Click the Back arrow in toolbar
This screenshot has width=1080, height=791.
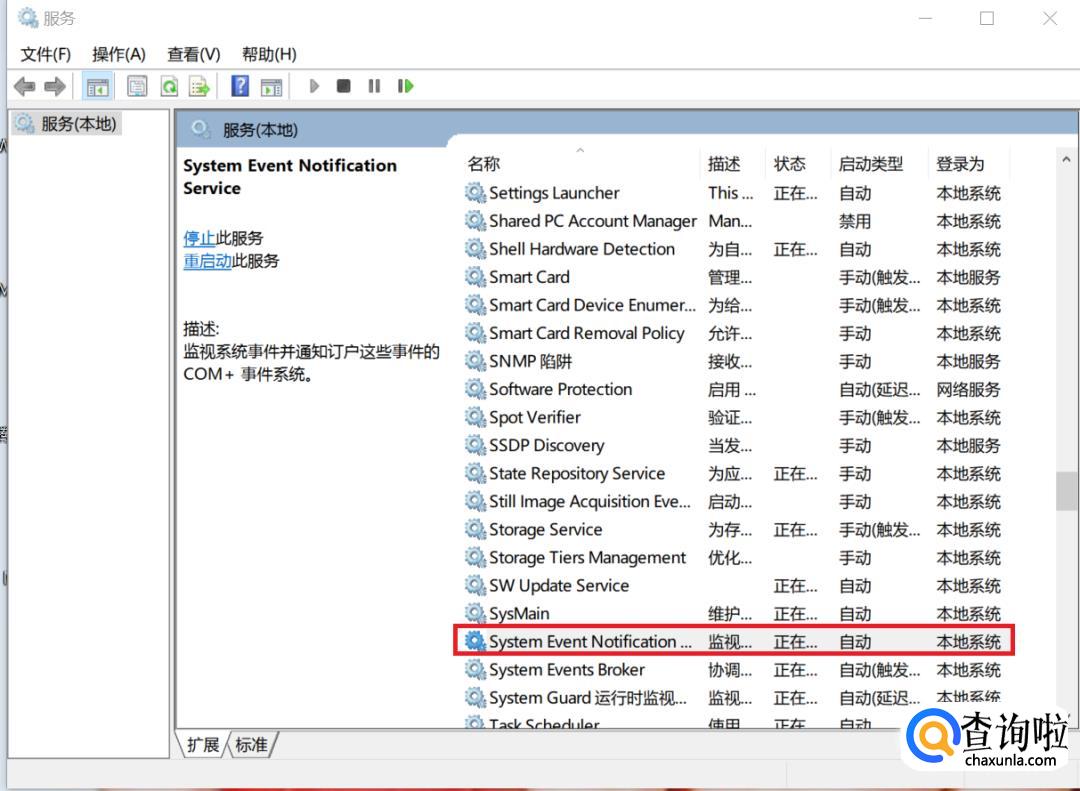24,87
